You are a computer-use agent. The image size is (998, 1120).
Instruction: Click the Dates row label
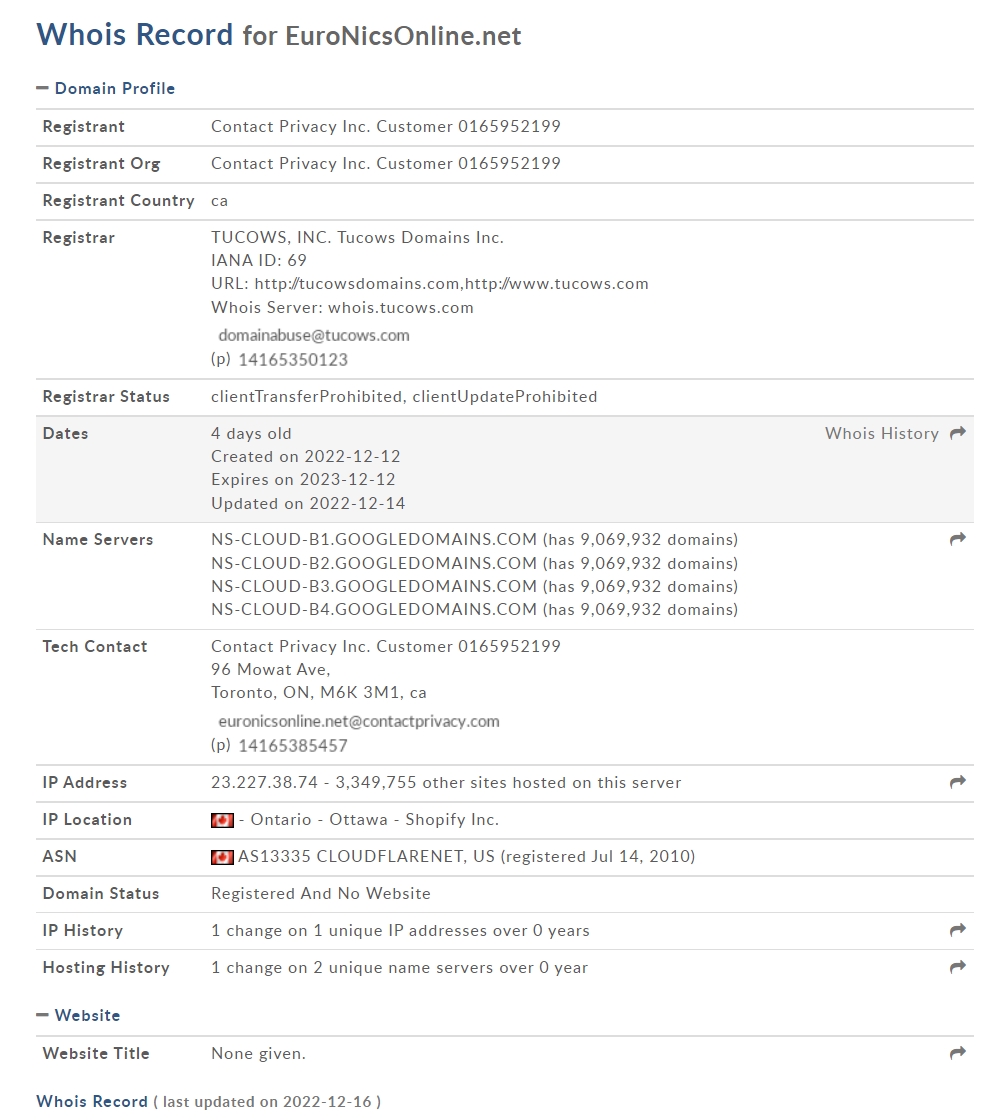pos(66,434)
